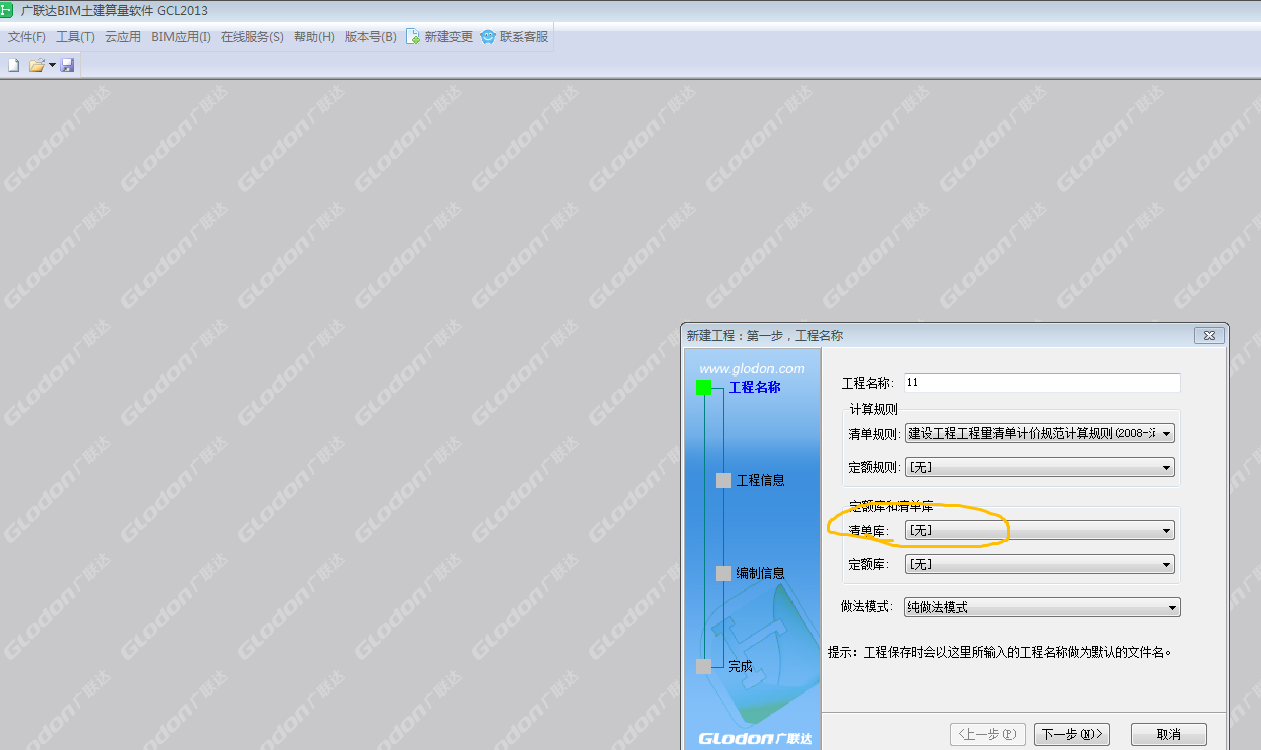Click the GCL2013 application logo icon

click(x=7, y=10)
